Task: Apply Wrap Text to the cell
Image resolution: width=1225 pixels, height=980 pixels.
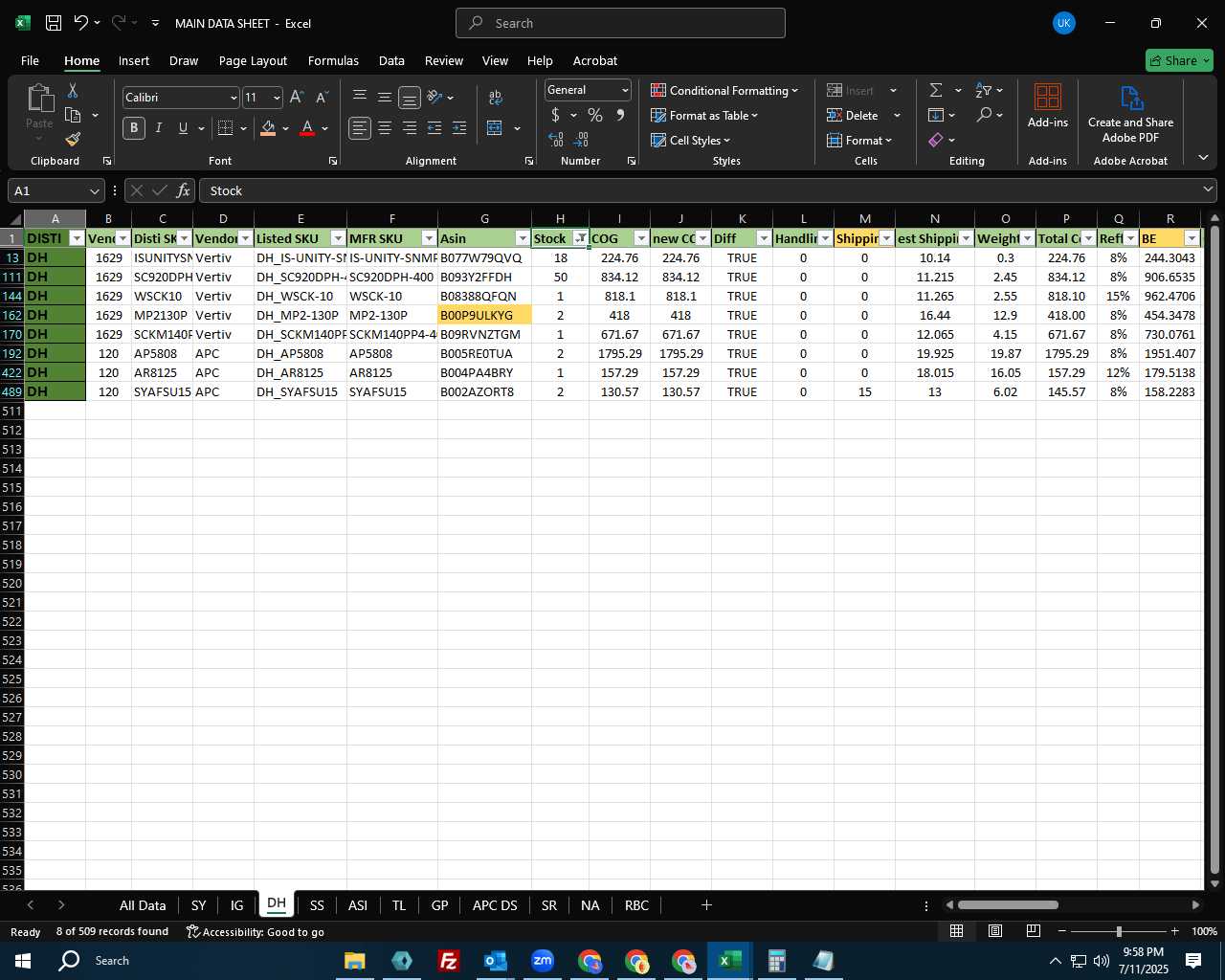Action: pos(496,98)
